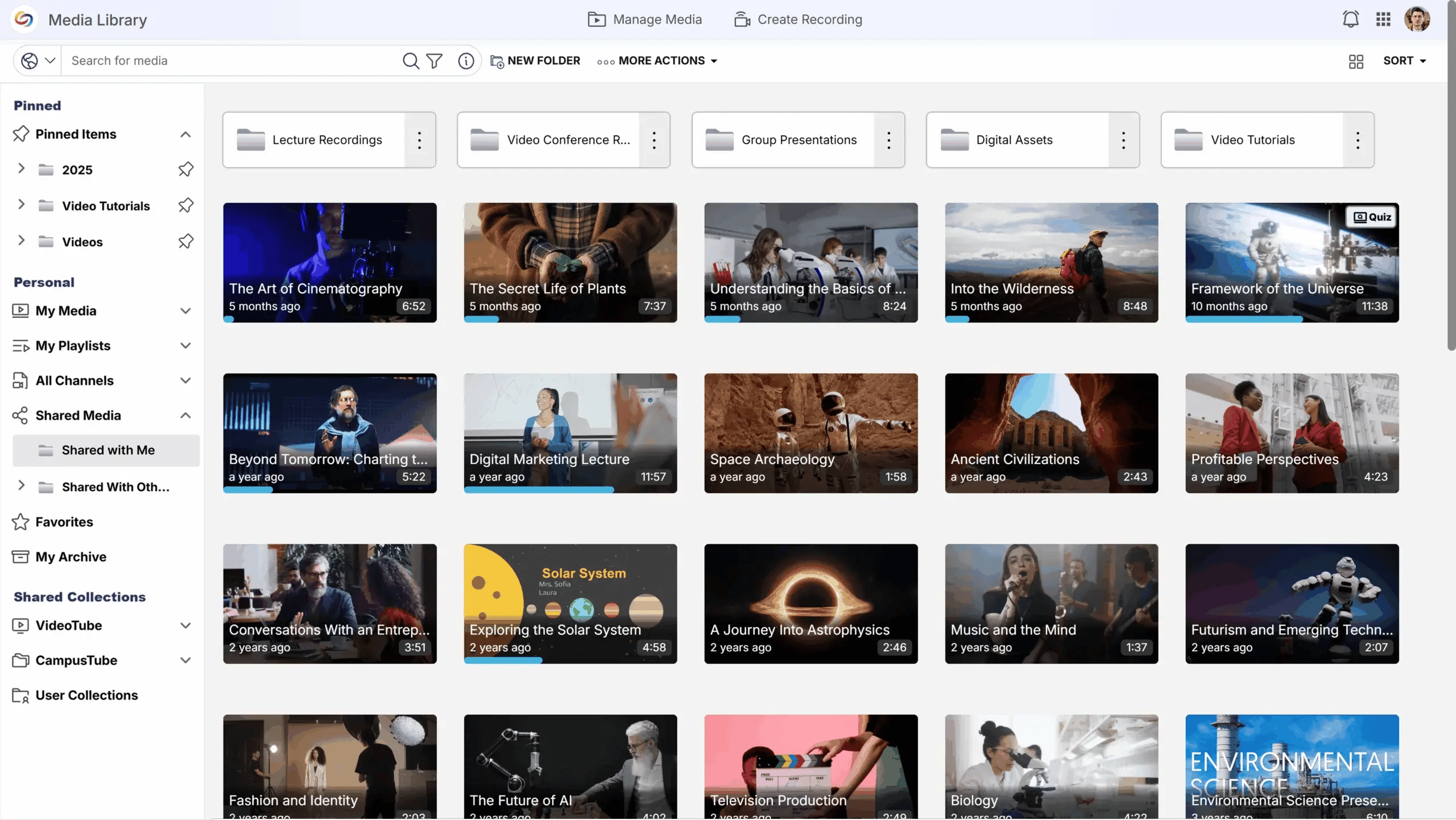This screenshot has height=820, width=1456.
Task: Open the apps grid launcher
Action: click(x=1383, y=19)
